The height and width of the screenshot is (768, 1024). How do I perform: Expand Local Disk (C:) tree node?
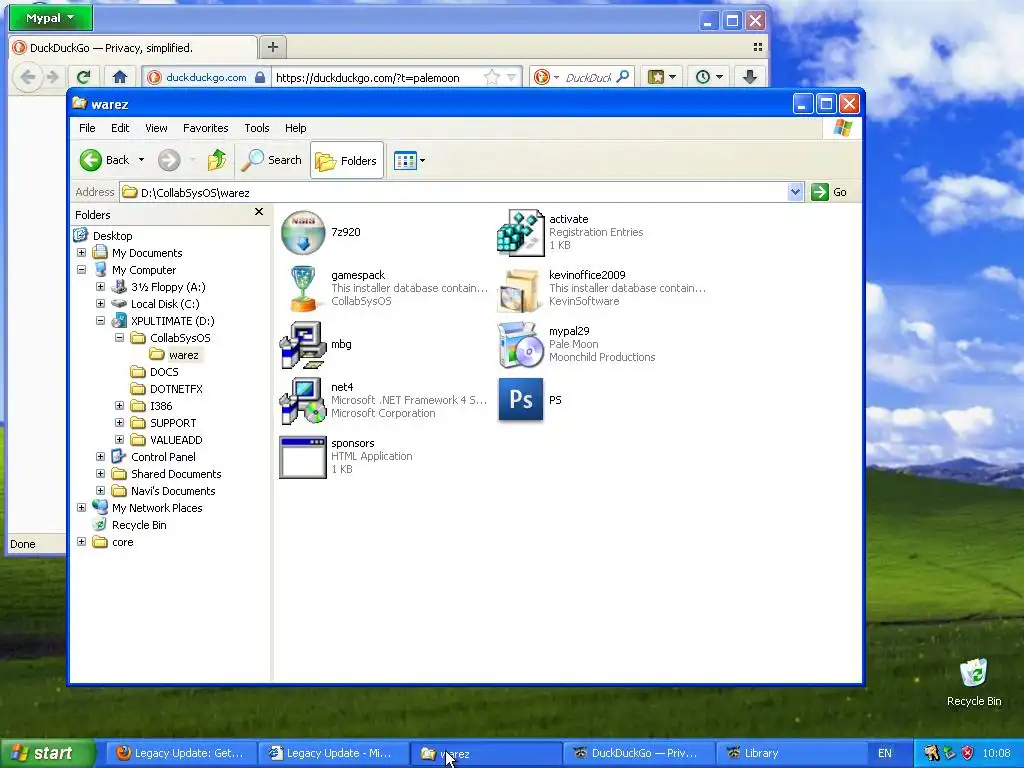(x=101, y=304)
